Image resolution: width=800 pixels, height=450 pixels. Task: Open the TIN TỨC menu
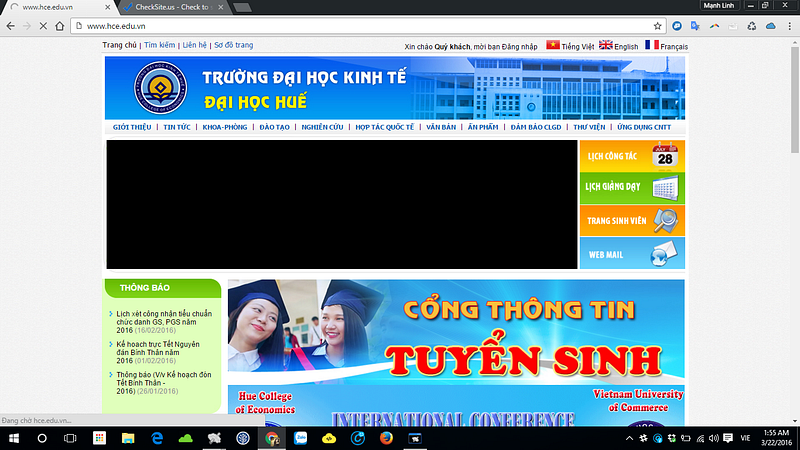pos(177,127)
